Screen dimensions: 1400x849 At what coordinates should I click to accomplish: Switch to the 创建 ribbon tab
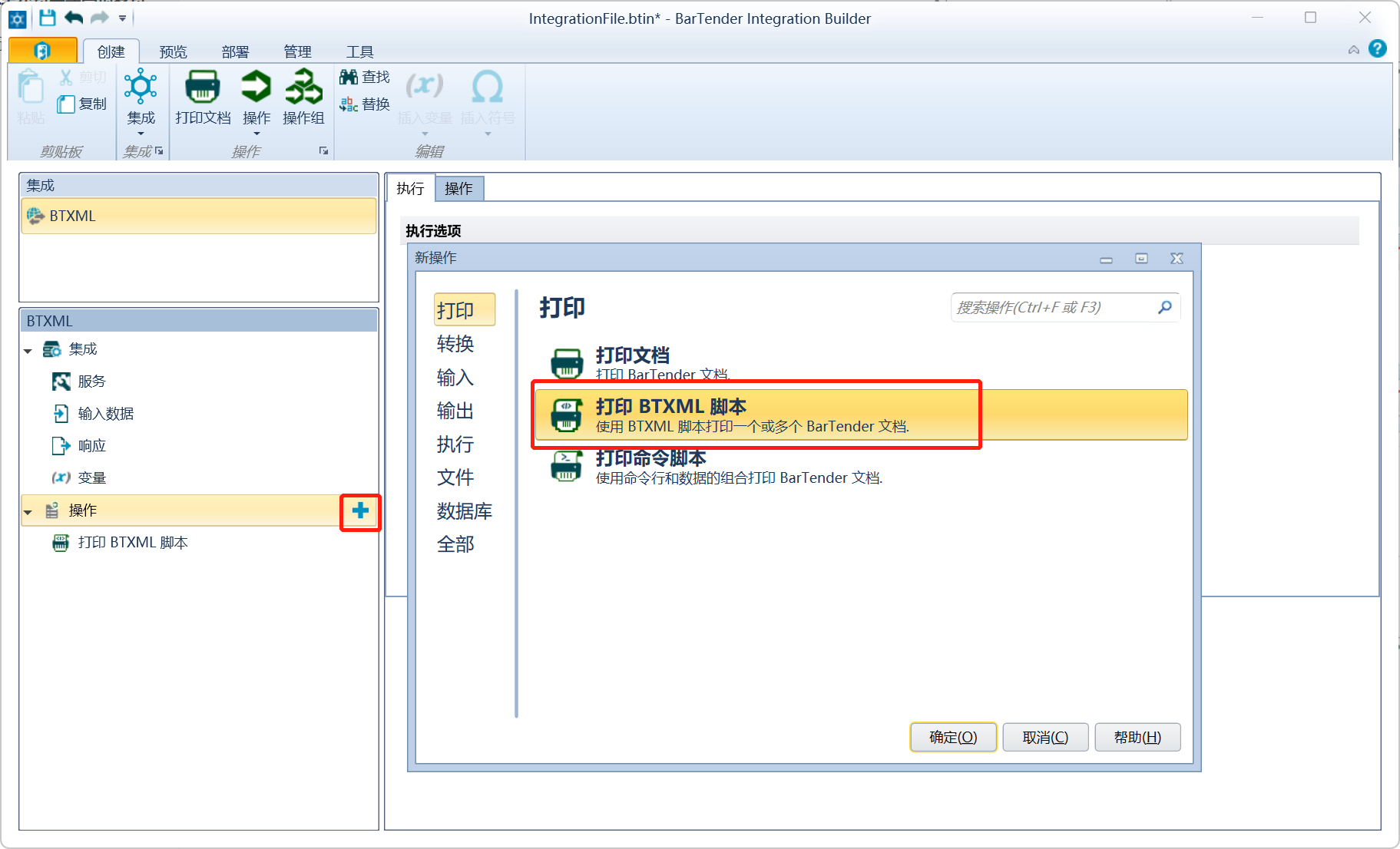tap(111, 51)
